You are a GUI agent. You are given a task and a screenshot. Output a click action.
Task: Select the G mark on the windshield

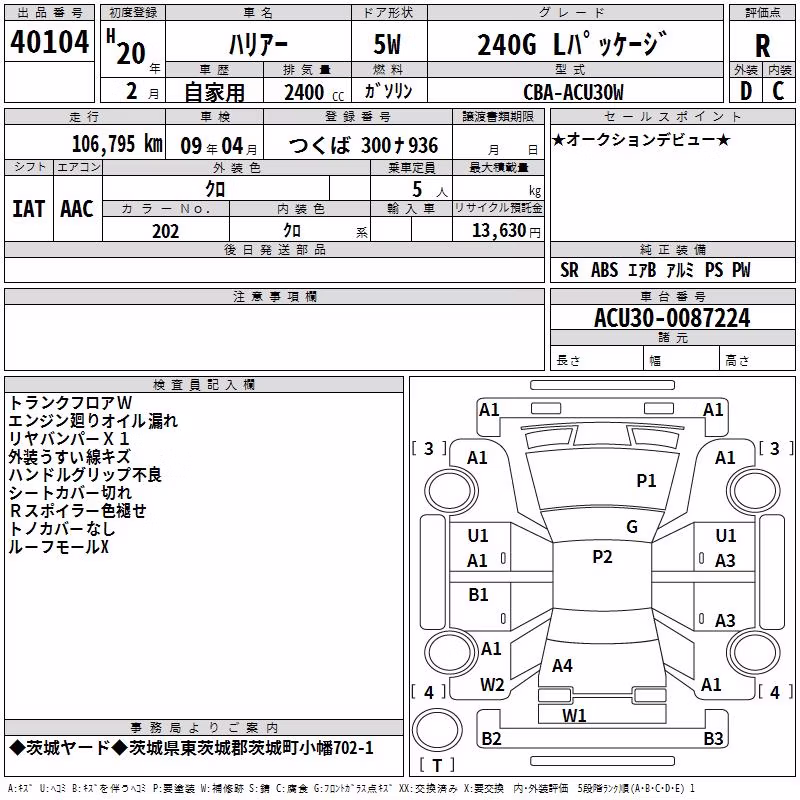click(632, 527)
